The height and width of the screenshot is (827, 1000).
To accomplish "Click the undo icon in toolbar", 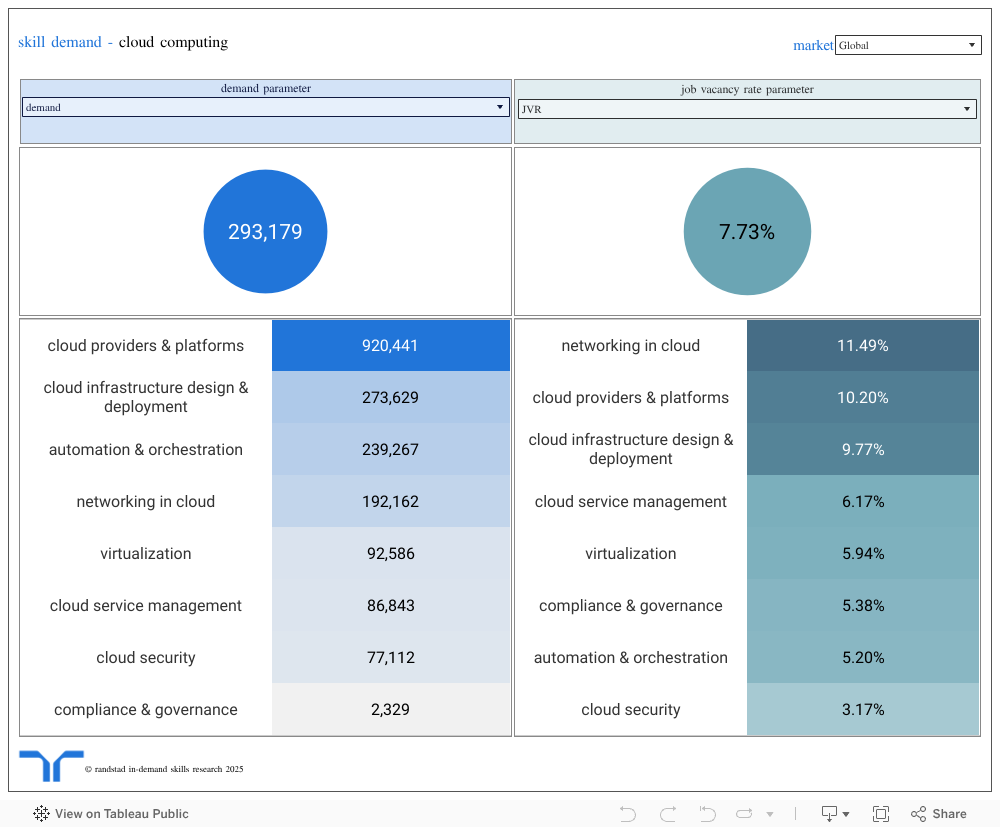I will click(628, 814).
